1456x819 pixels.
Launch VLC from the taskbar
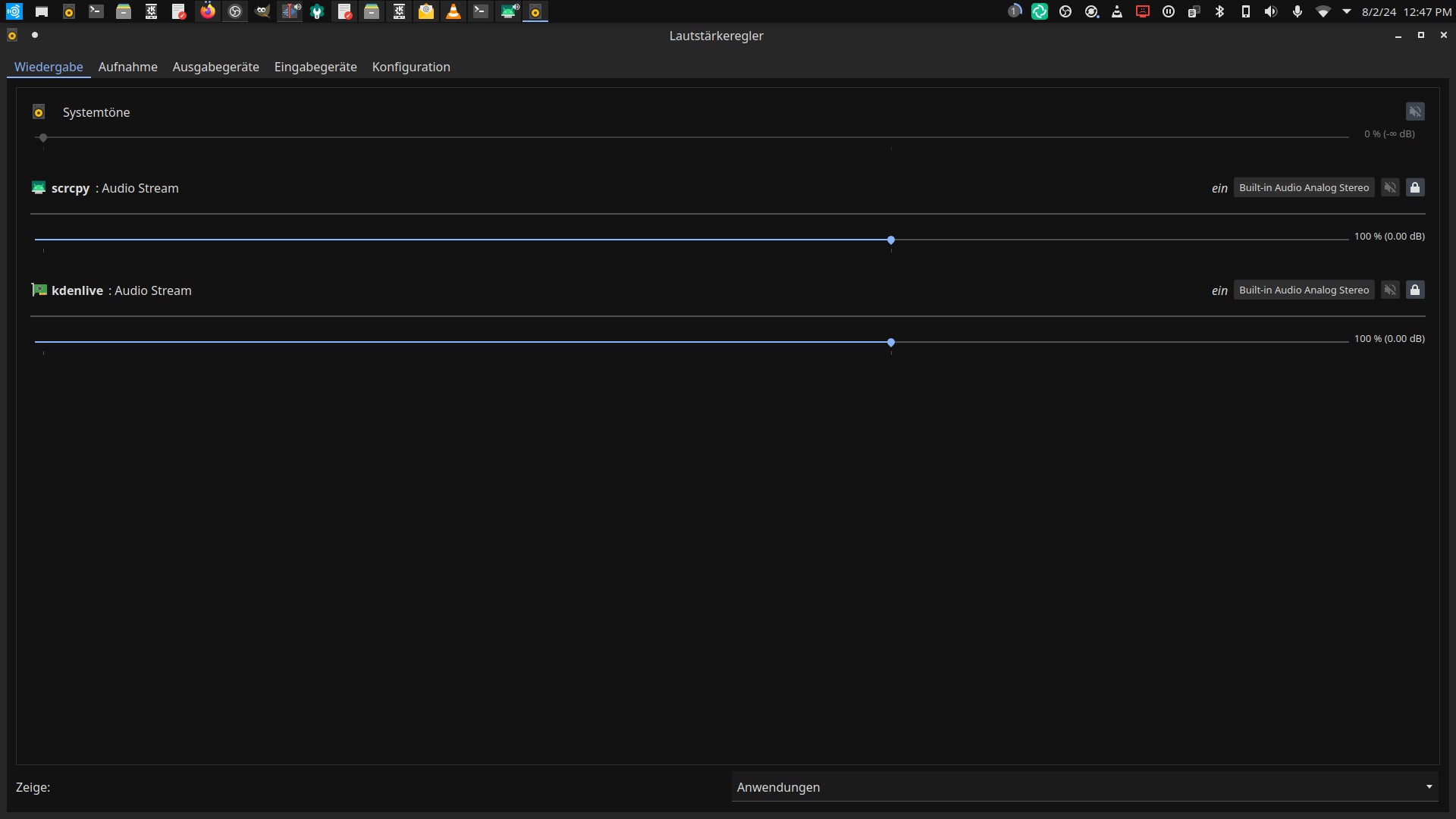[453, 11]
